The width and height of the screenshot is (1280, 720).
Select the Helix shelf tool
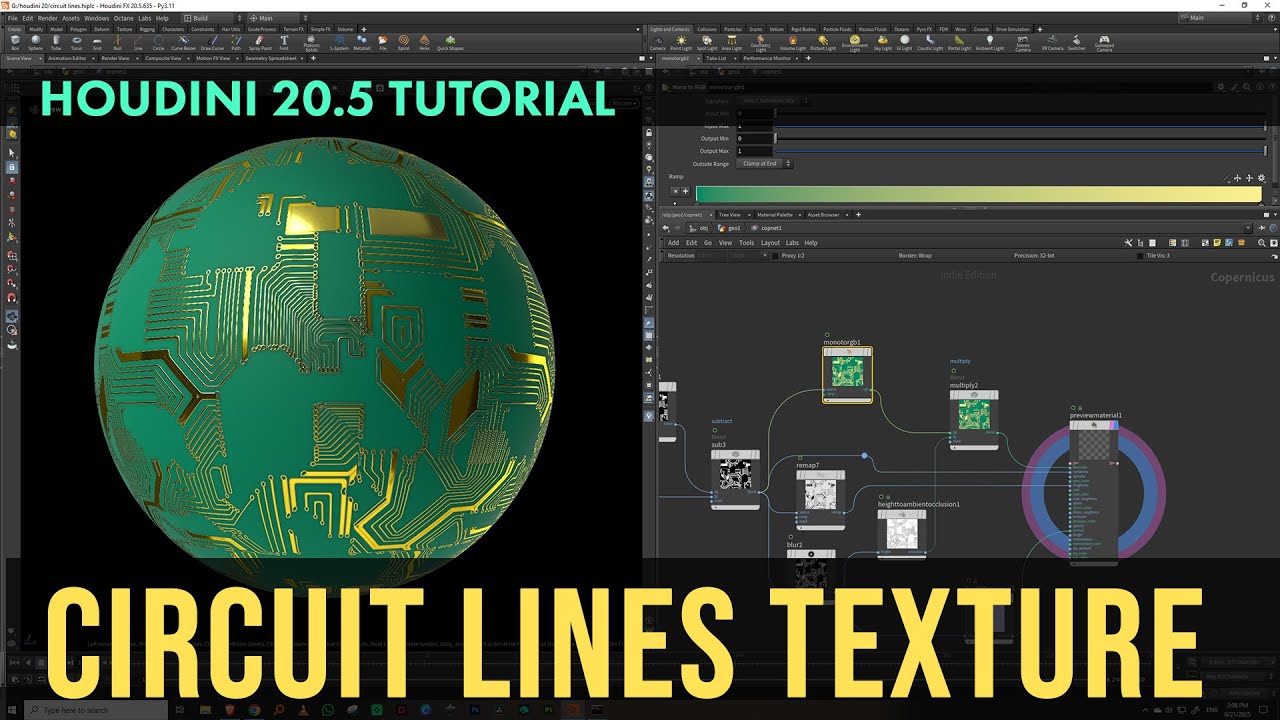coord(424,43)
